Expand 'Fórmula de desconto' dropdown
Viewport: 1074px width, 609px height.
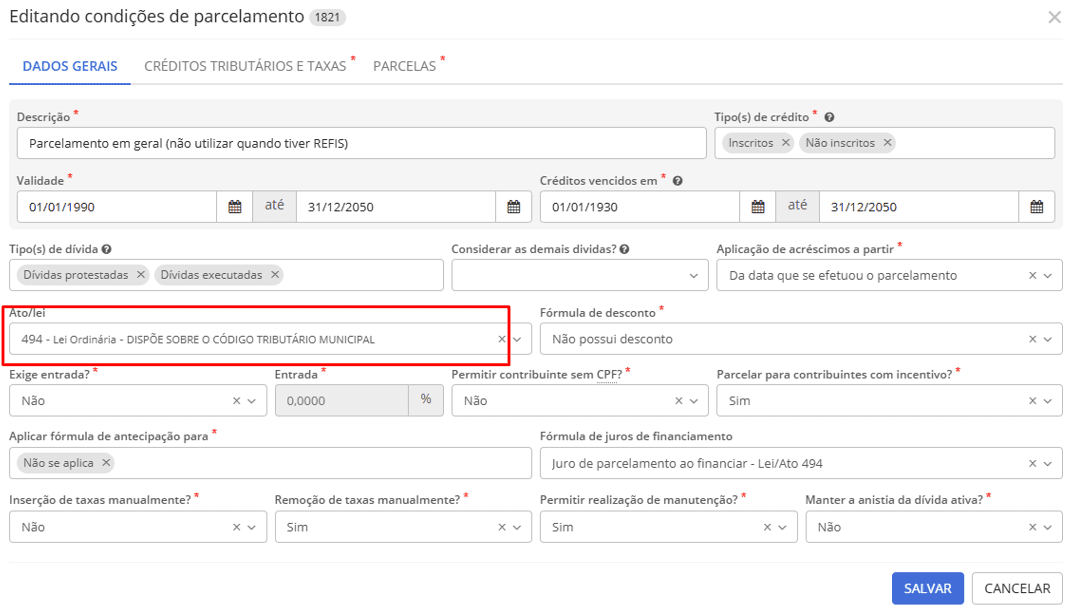[x=1047, y=340]
